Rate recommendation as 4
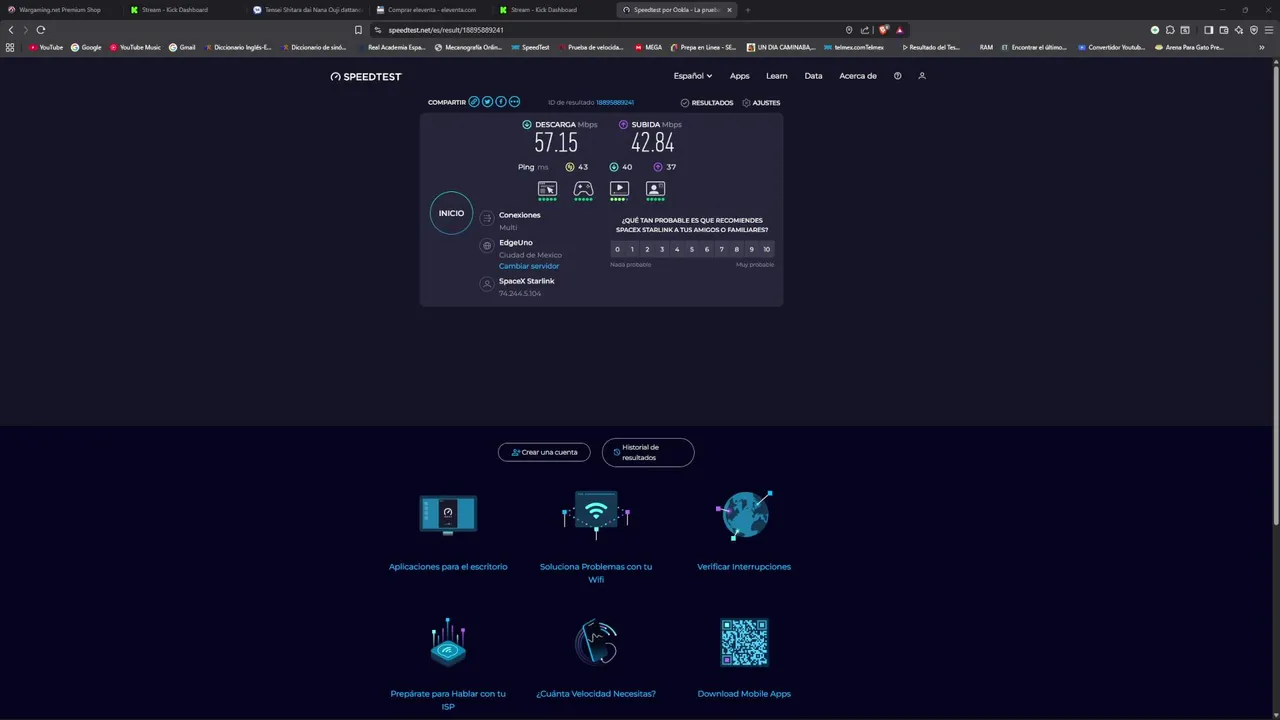 677,249
